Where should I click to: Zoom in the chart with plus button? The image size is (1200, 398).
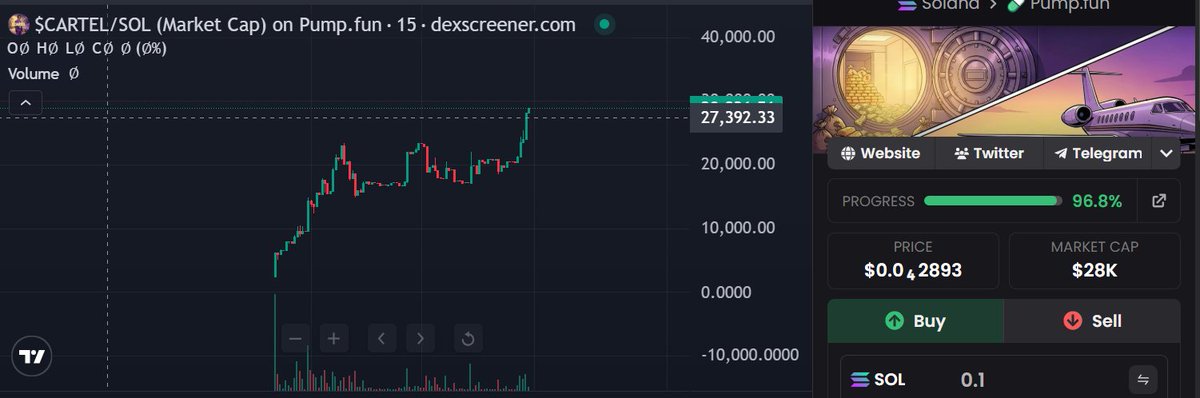[333, 339]
